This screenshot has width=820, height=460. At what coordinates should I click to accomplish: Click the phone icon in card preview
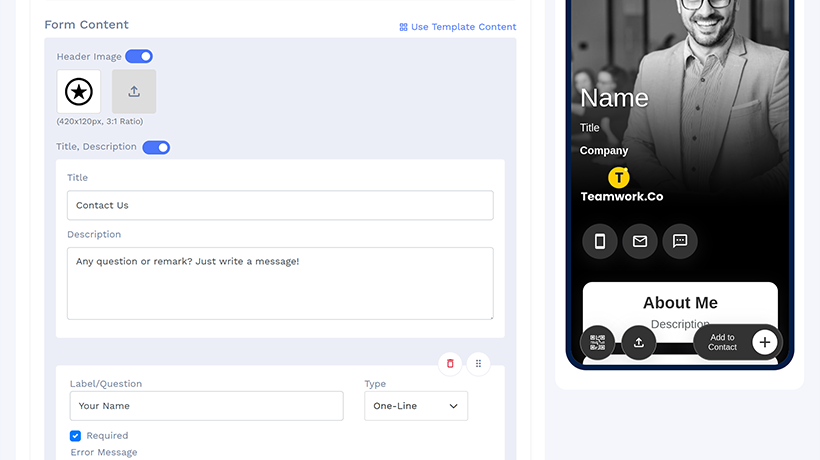click(600, 241)
